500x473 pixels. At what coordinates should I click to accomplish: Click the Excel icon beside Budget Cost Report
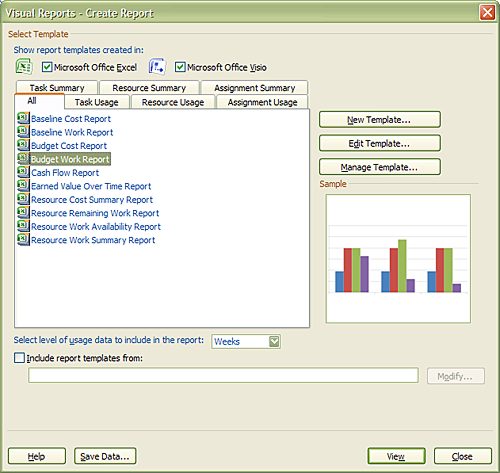(x=23, y=146)
